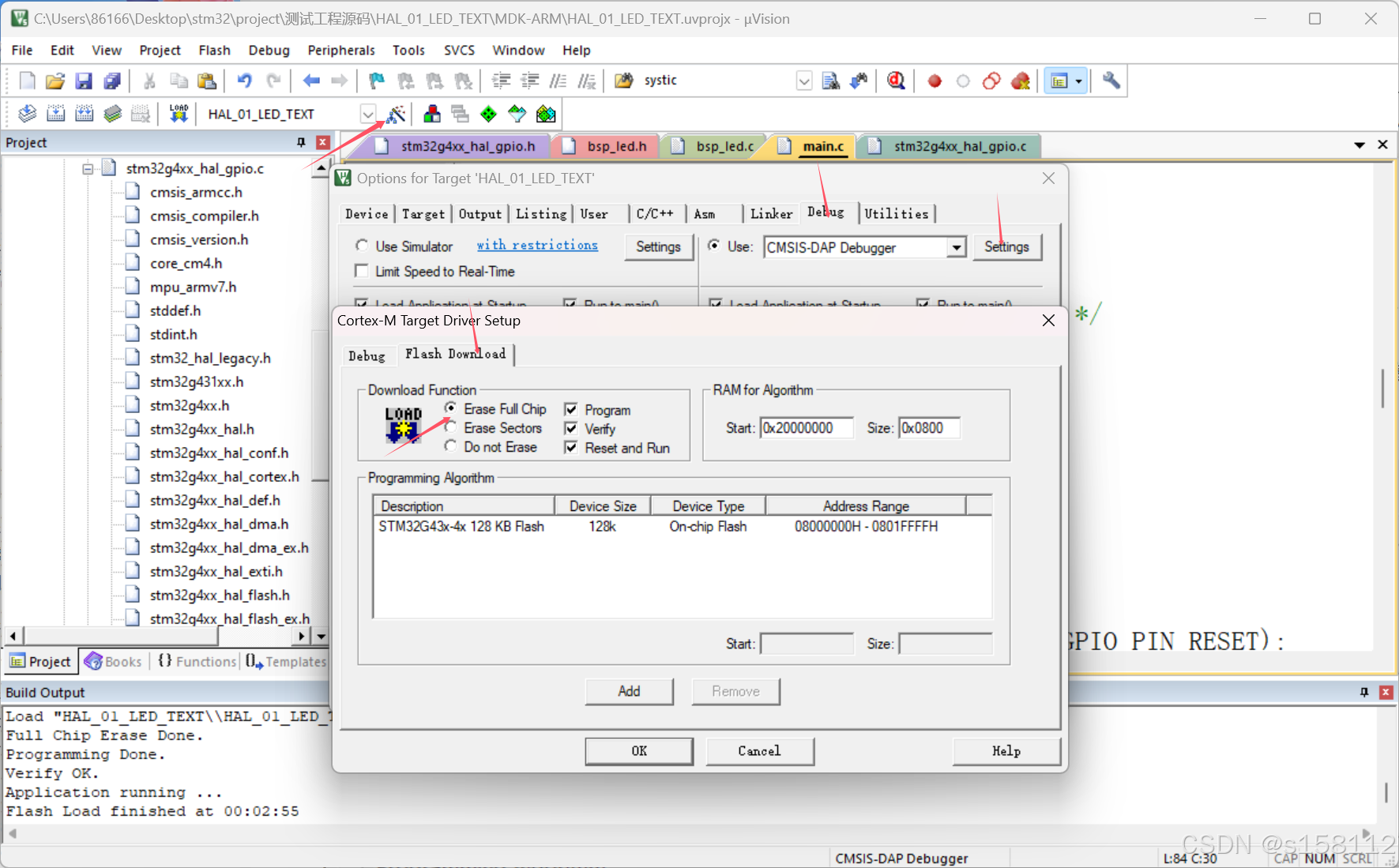Open the CMSIS-DAP Debugger dropdown
Viewport: 1399px width, 868px height.
(957, 247)
